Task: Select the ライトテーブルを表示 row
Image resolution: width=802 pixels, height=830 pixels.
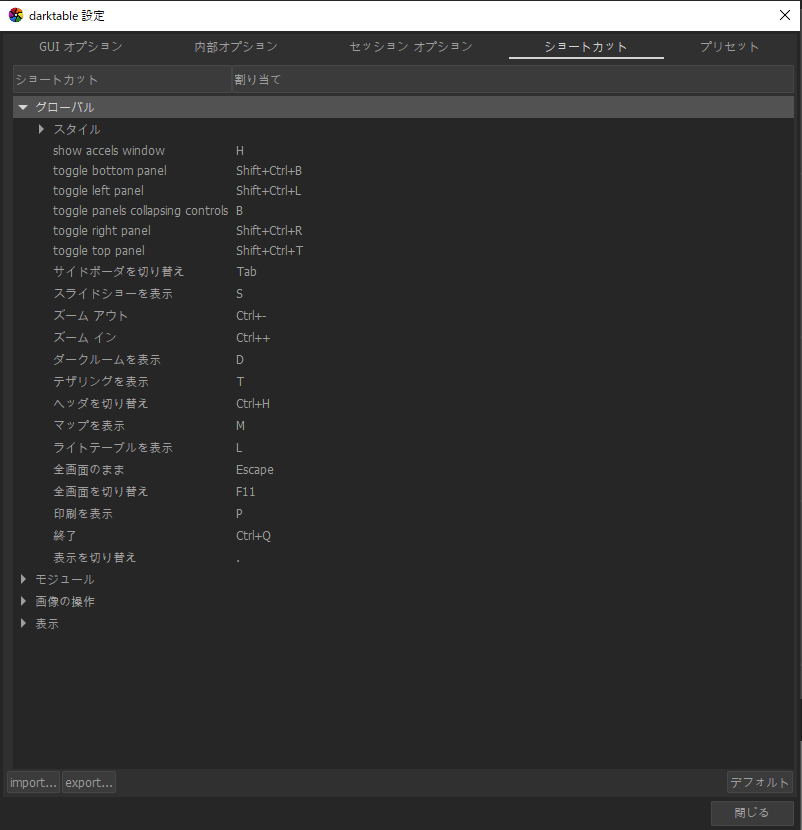Action: 403,448
